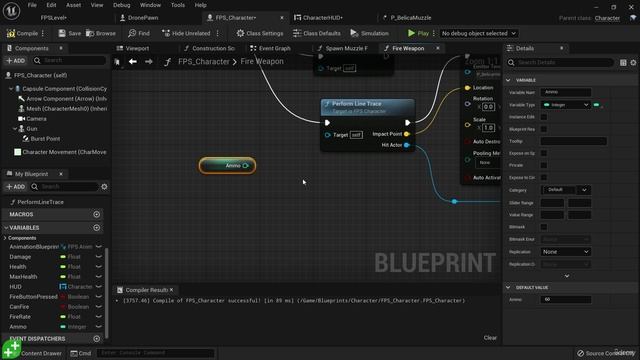The height and width of the screenshot is (360, 640).
Task: Click the Ammo default value field
Action: tap(566, 300)
